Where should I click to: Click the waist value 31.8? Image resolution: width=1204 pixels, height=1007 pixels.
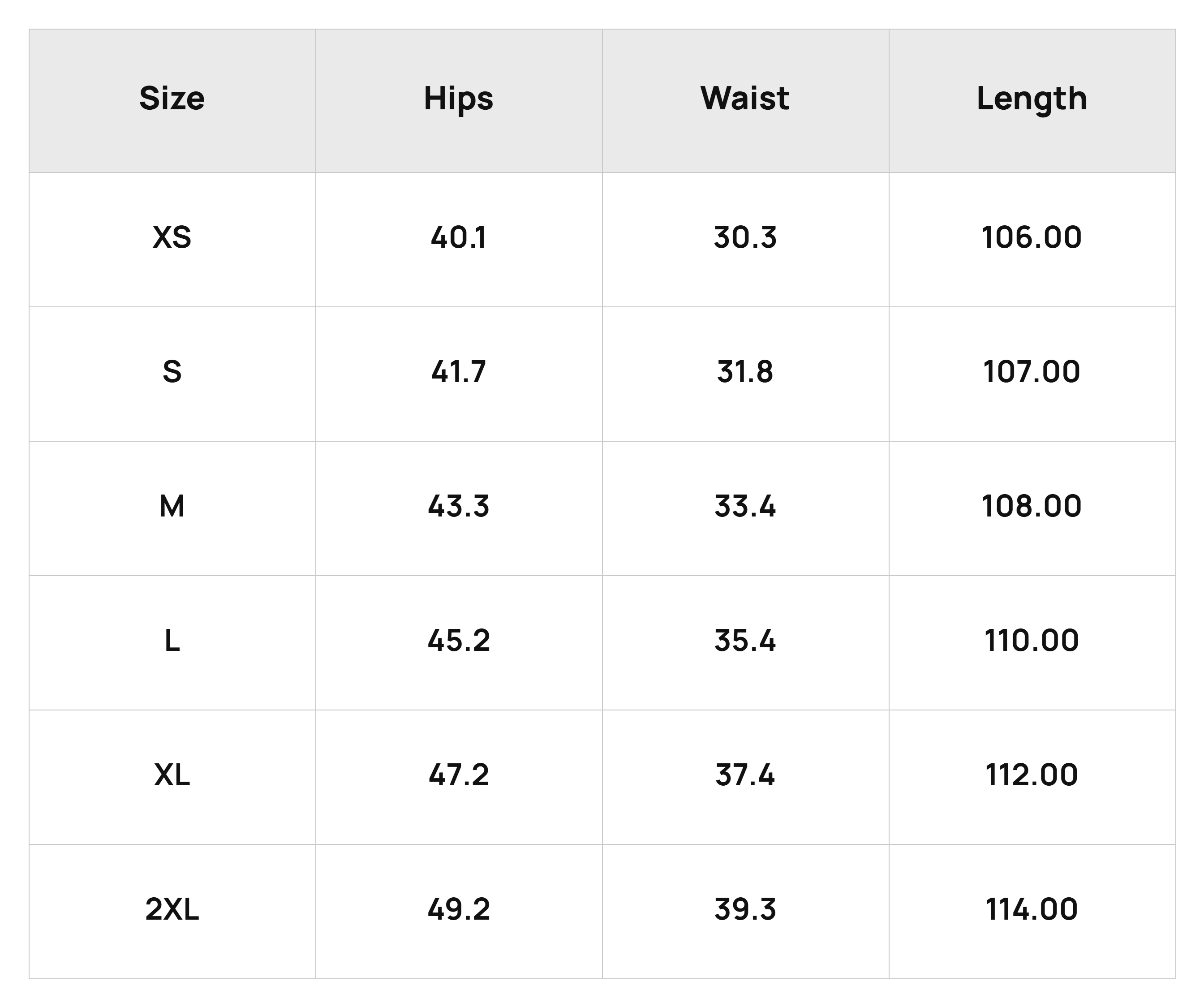[x=745, y=372]
